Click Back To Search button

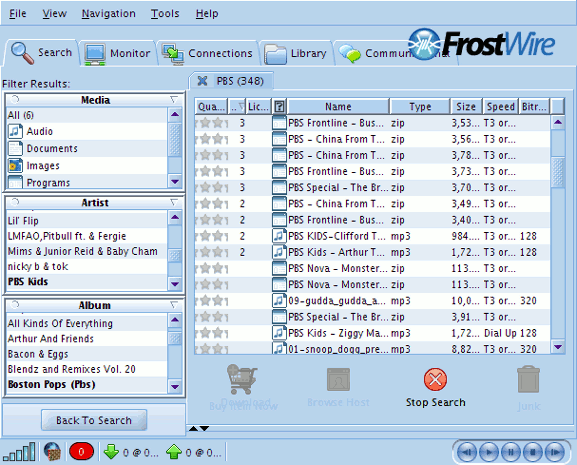pyautogui.click(x=94, y=420)
